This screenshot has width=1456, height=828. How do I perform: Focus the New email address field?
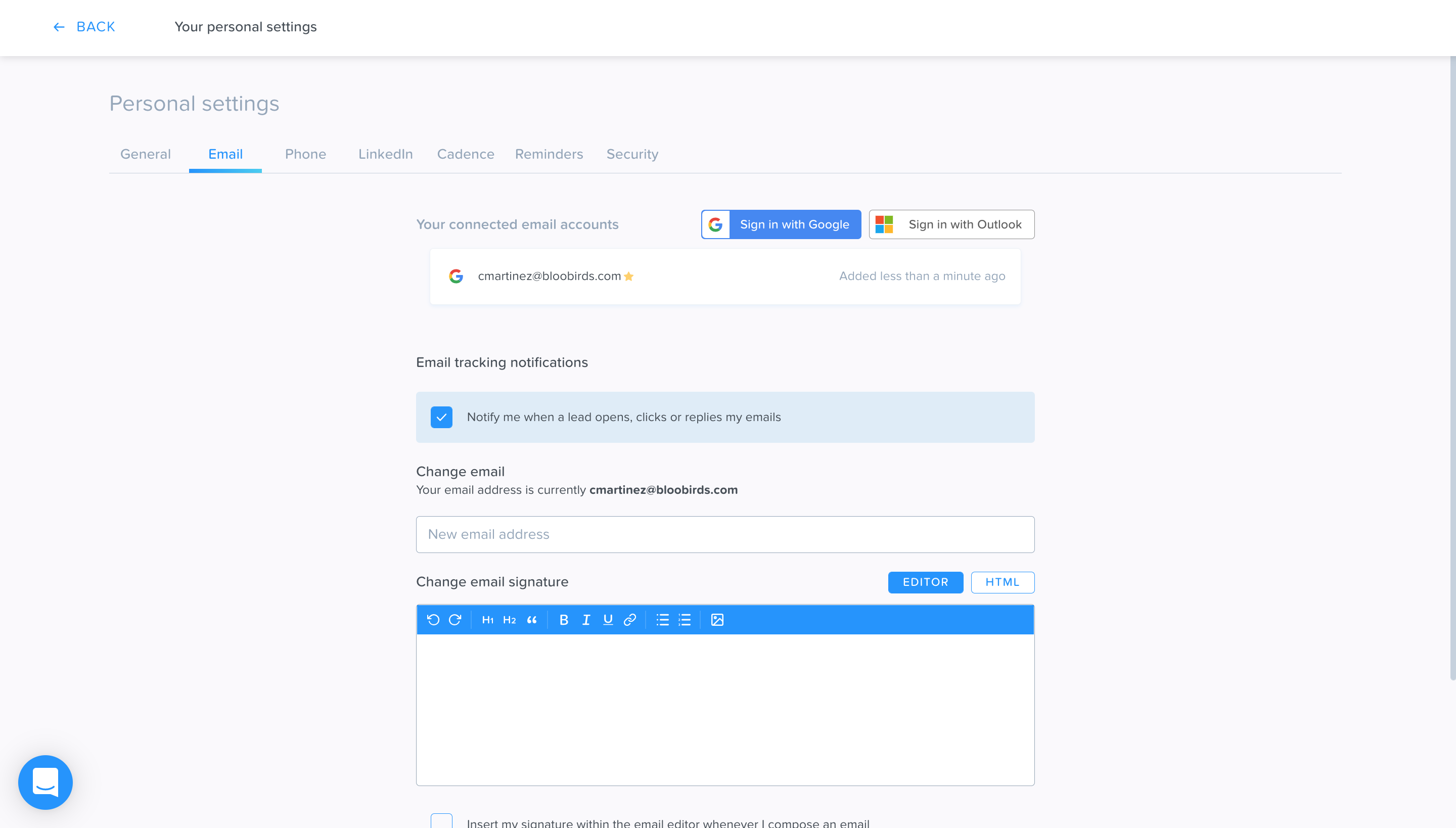pos(725,535)
